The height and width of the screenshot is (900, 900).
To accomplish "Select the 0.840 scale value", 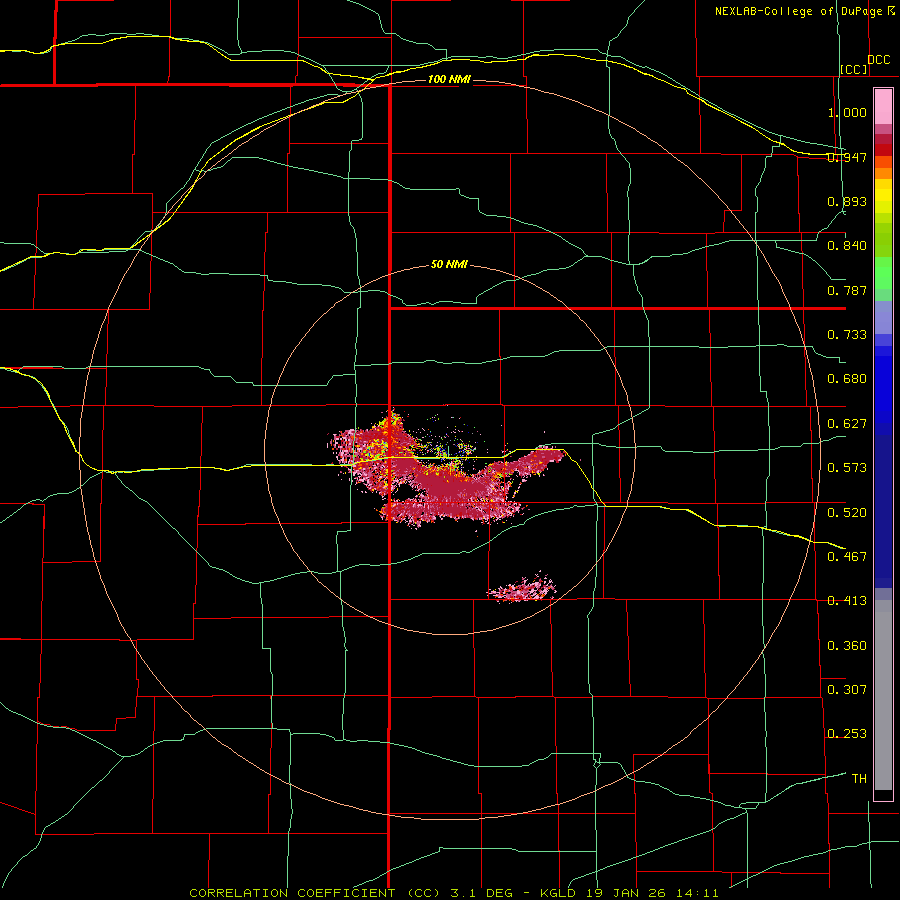I will click(x=847, y=246).
